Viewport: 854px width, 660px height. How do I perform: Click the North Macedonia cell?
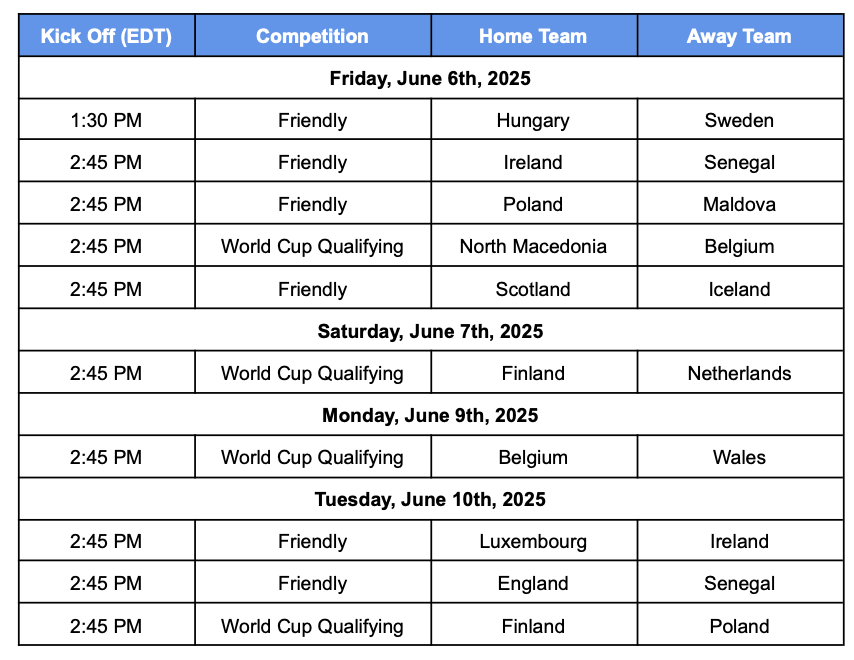(534, 246)
